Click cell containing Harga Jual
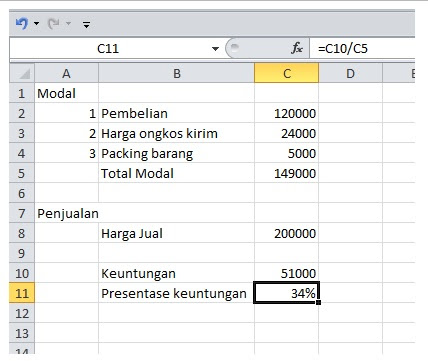 click(176, 233)
